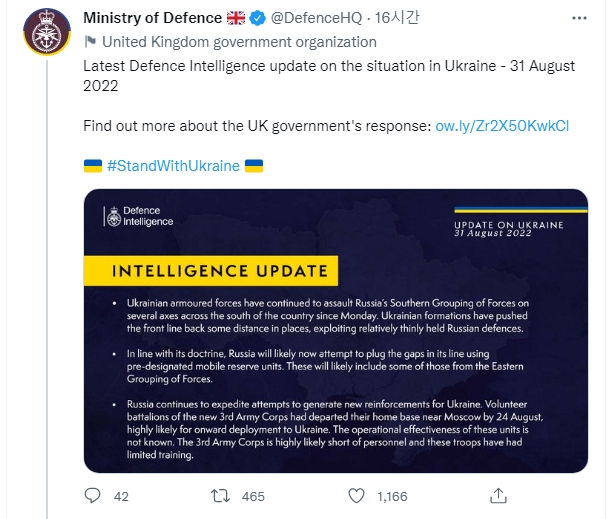This screenshot has height=519, width=612.
Task: Click the grey government organization flag icon
Action: point(89,42)
